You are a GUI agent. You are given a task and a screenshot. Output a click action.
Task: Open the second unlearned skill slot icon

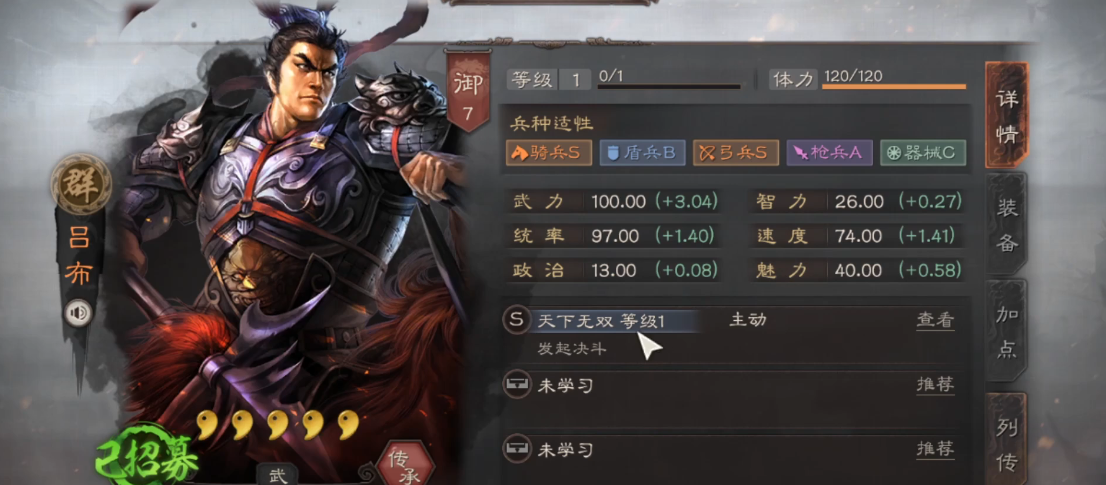(516, 448)
